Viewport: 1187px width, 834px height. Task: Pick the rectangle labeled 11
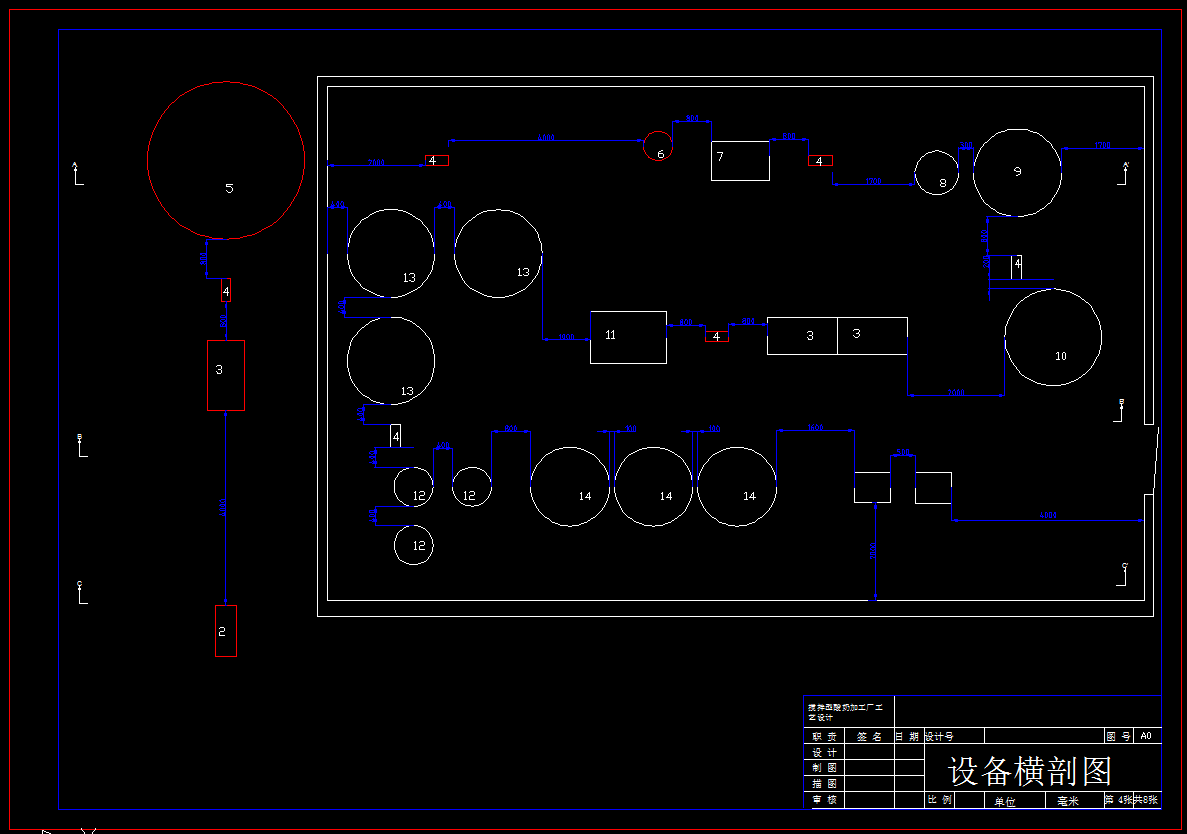coord(628,338)
